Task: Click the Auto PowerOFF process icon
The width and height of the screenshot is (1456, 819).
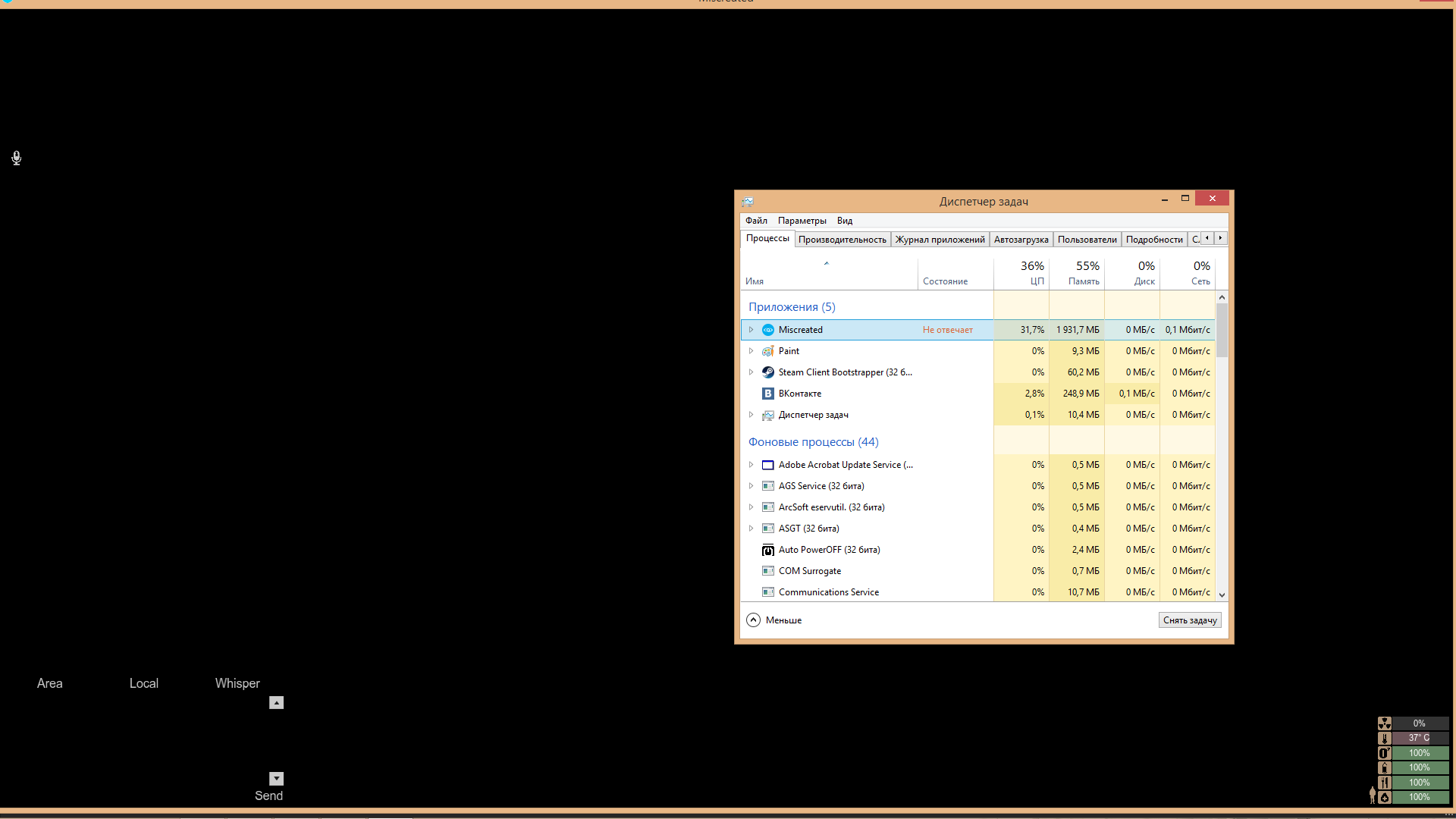Action: [767, 550]
